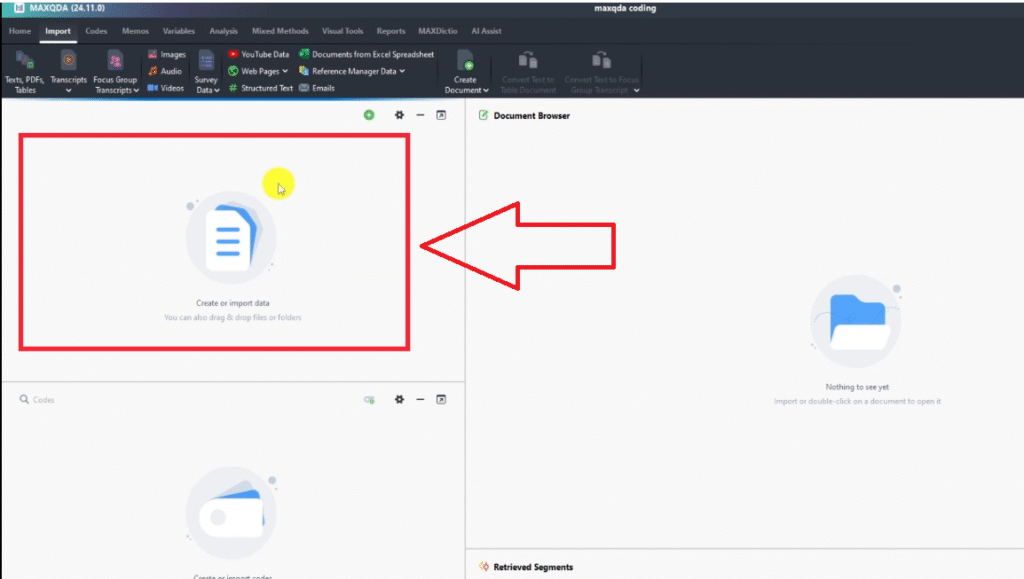The width and height of the screenshot is (1024, 579).
Task: Import Emails from the ribbon
Action: (x=316, y=88)
